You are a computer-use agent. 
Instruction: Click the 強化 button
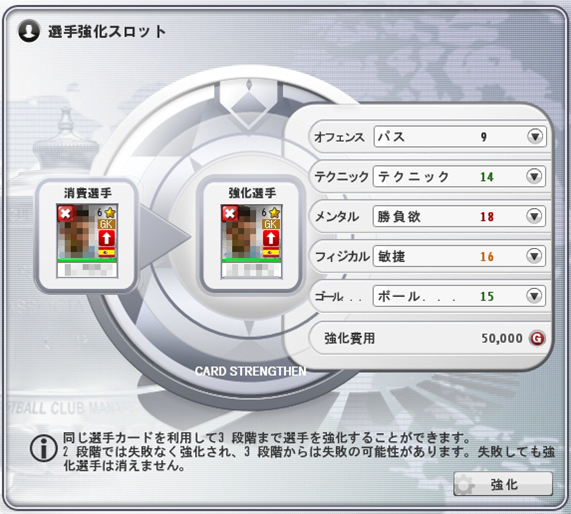503,484
